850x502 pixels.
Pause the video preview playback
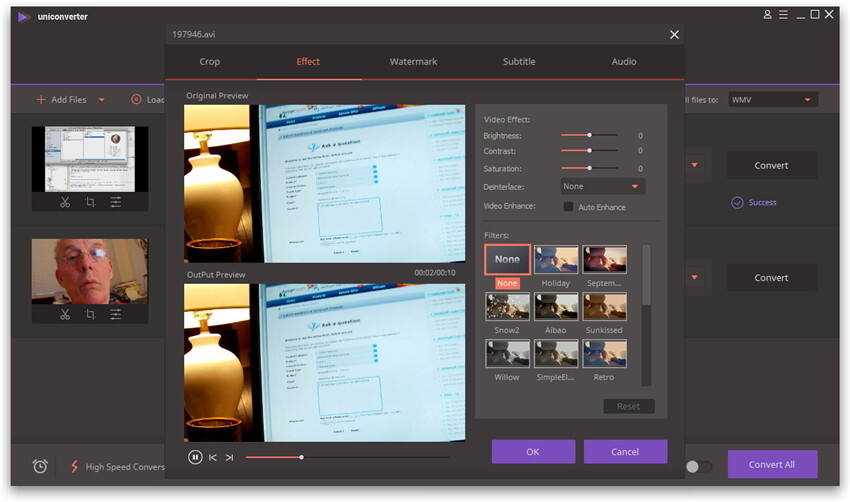point(195,457)
